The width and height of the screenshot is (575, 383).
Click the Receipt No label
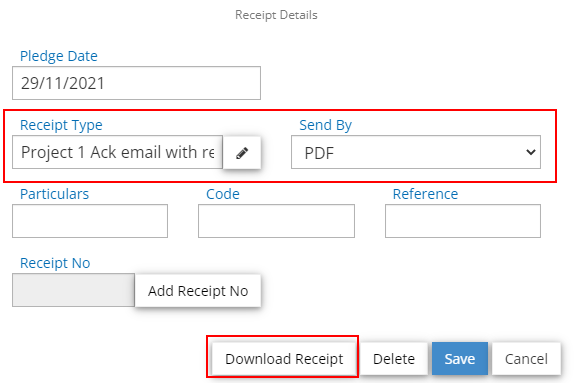tap(55, 263)
